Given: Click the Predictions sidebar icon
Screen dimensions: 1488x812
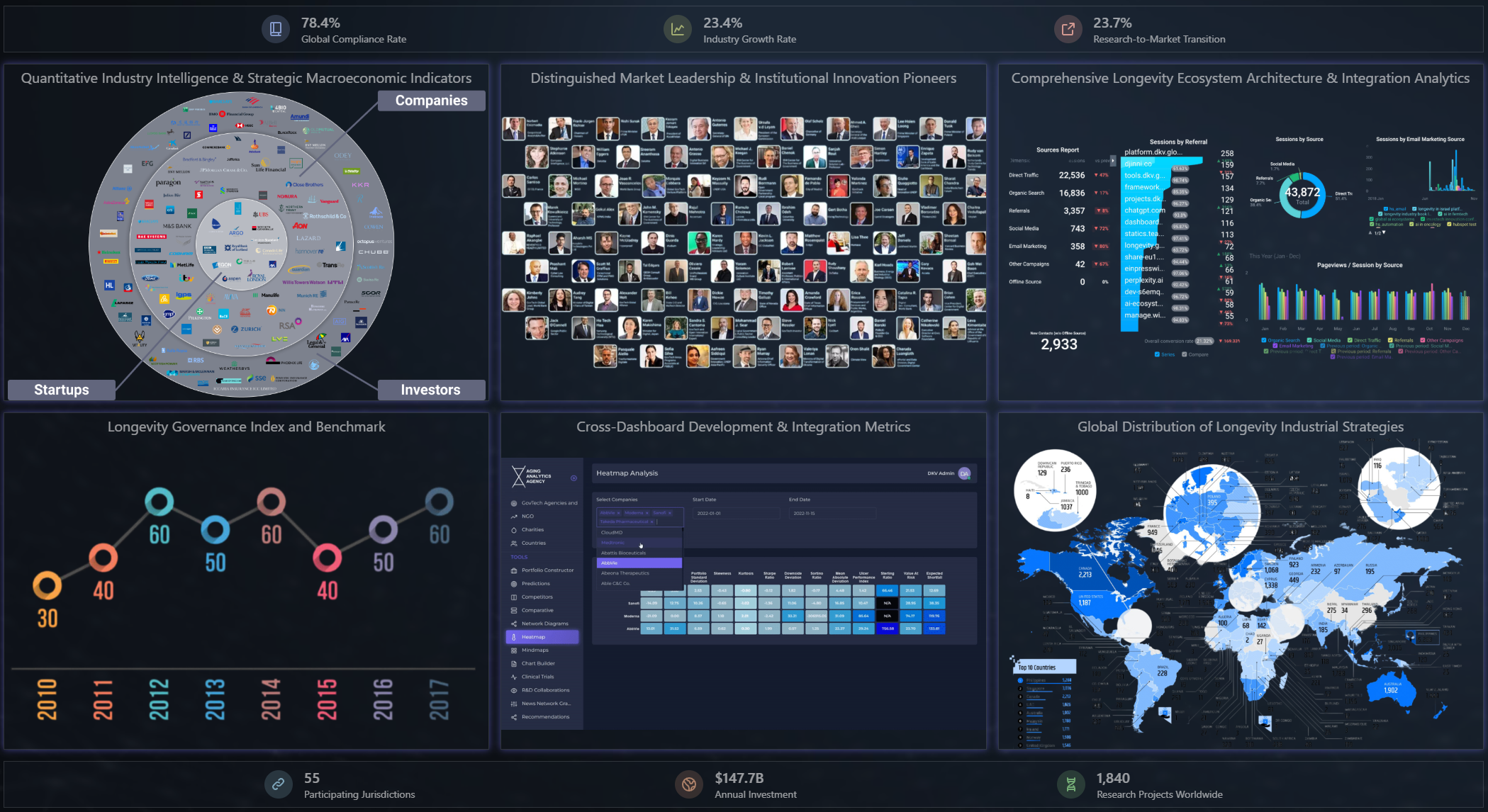Looking at the screenshot, I should (514, 584).
